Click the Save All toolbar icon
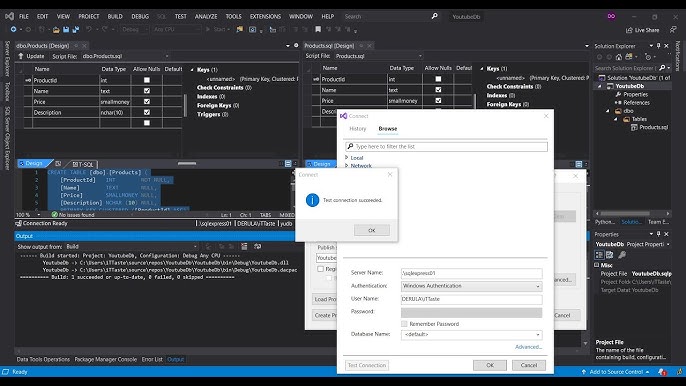The width and height of the screenshot is (686, 386). click(x=75, y=29)
